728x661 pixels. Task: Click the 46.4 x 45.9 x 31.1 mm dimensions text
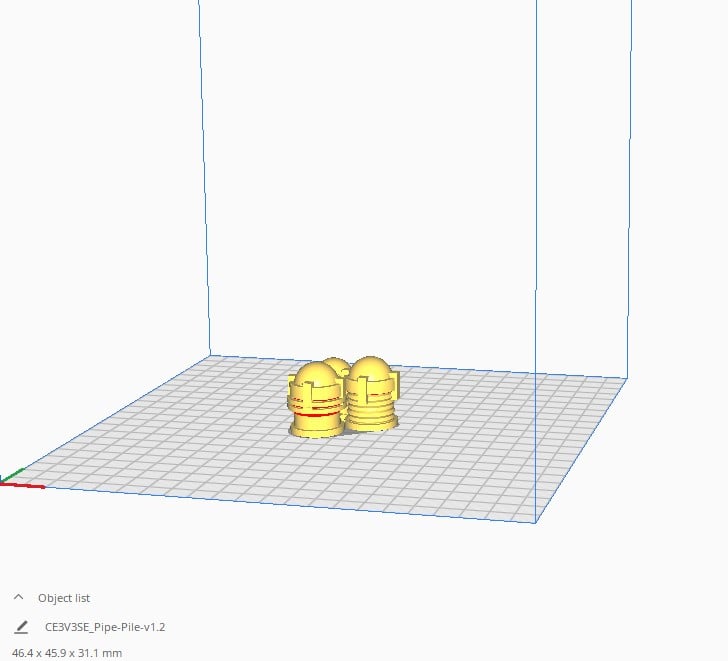click(x=67, y=652)
